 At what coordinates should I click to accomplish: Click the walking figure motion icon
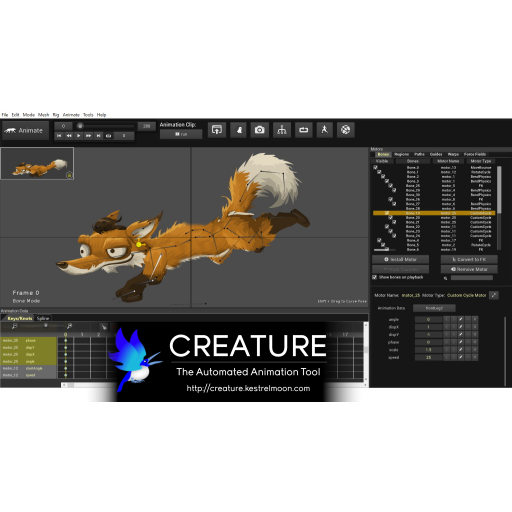click(325, 130)
